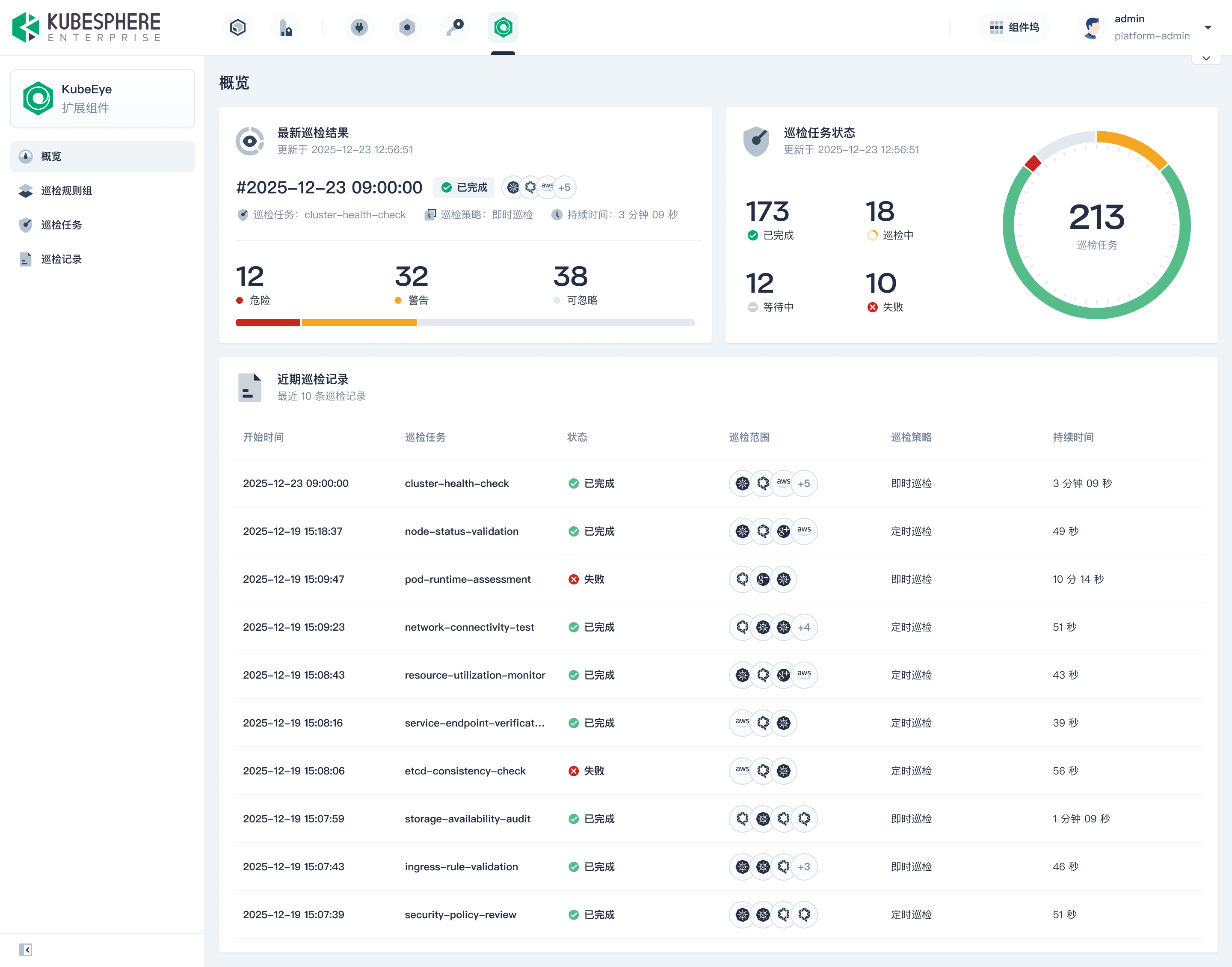Open the enterprise space building icon
Screen dimensions: 1232x967
click(286, 27)
